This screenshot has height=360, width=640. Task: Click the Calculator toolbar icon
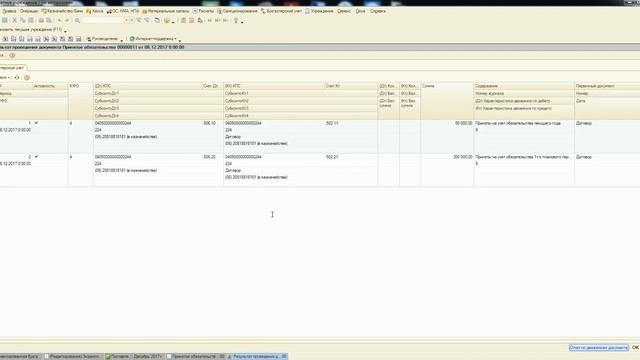183,20
